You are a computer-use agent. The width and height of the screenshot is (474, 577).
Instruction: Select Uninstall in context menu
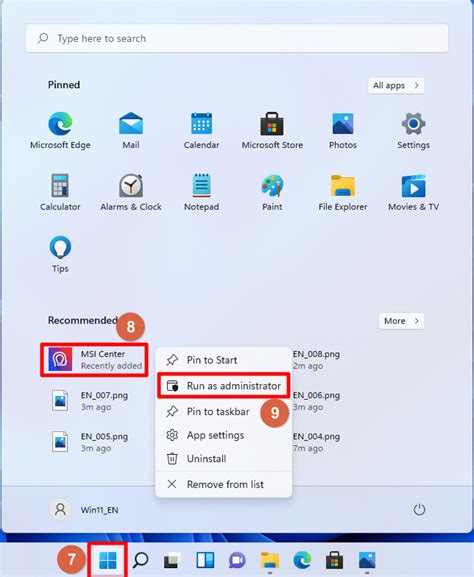[x=224, y=459]
